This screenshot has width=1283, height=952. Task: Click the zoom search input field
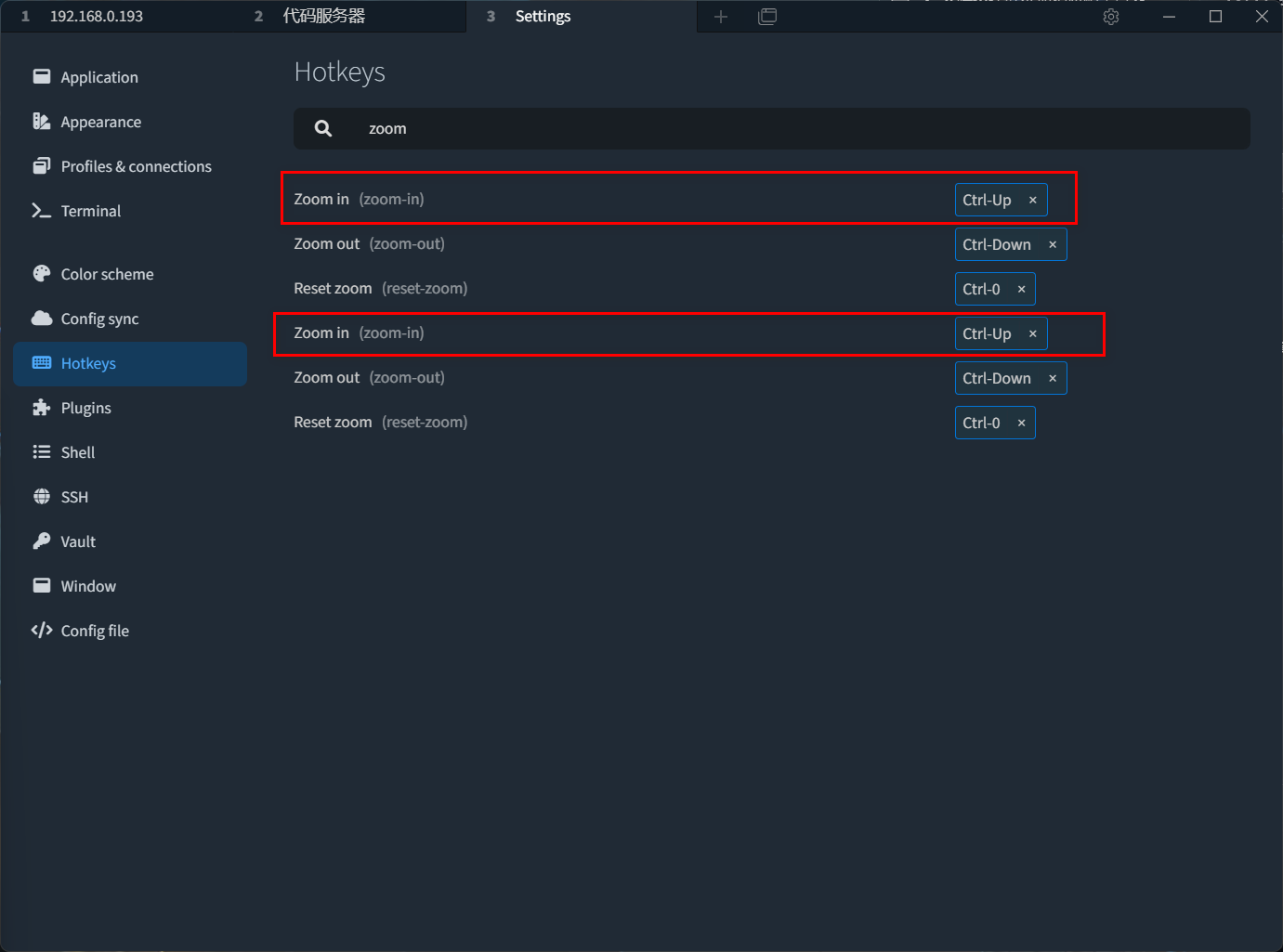pos(771,128)
